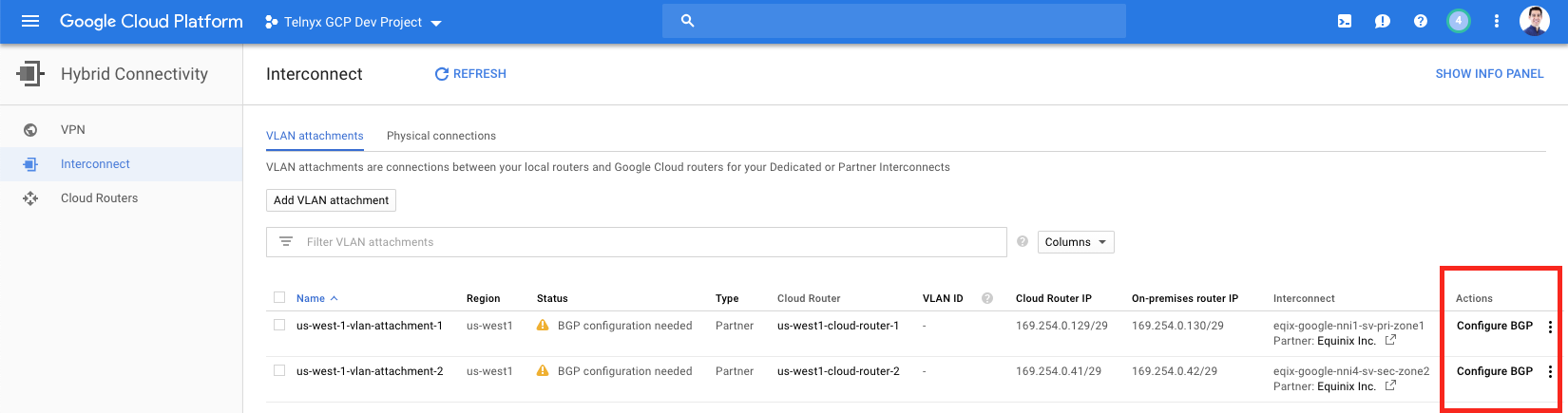Image resolution: width=1568 pixels, height=413 pixels.
Task: Toggle the select-all header checkbox
Action: pyautogui.click(x=279, y=297)
